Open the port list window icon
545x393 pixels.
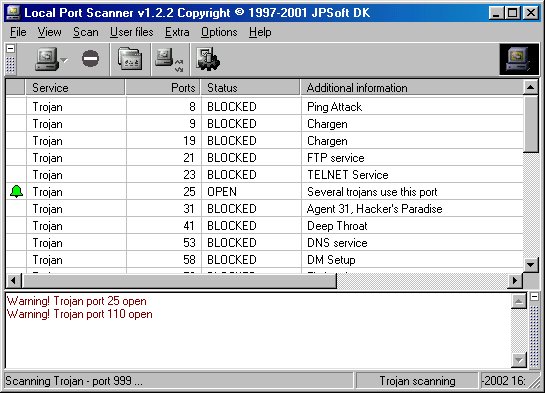pyautogui.click(x=130, y=59)
